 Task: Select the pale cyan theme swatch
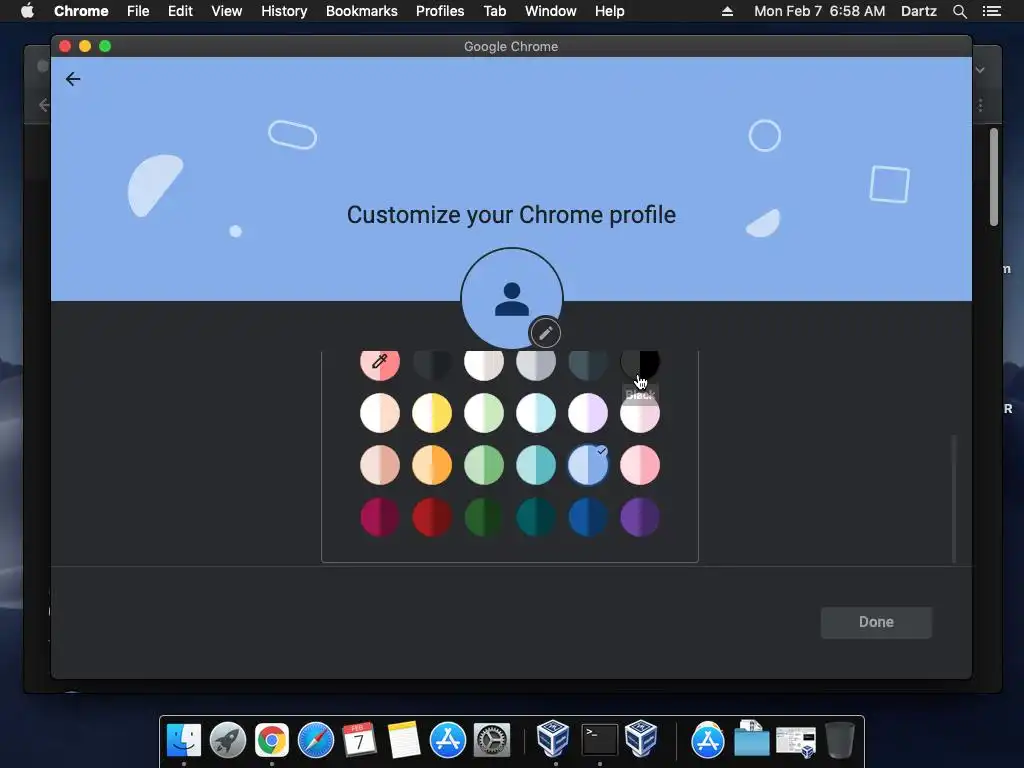click(x=536, y=413)
